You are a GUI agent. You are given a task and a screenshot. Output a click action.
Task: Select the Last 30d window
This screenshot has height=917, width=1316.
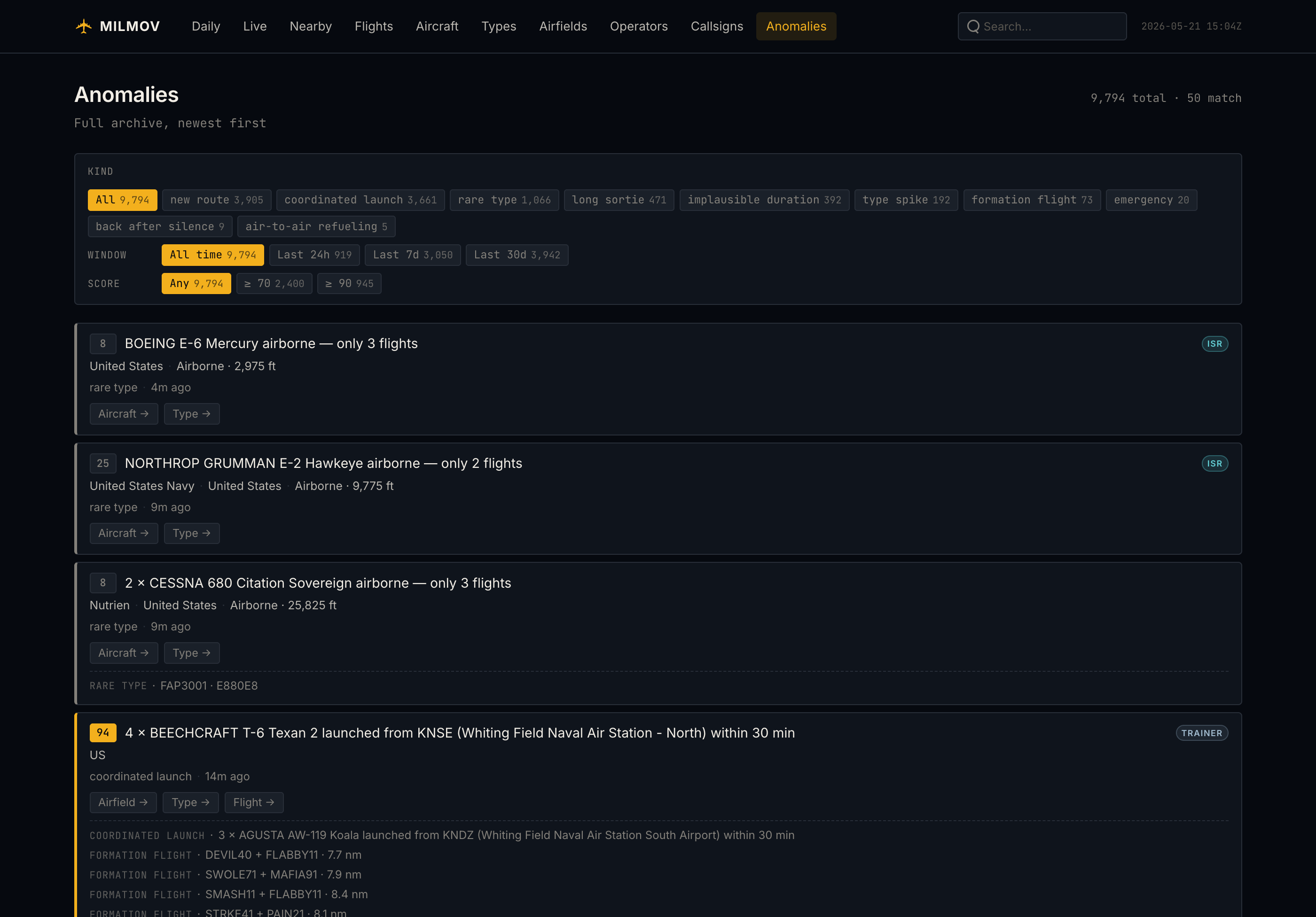click(517, 255)
